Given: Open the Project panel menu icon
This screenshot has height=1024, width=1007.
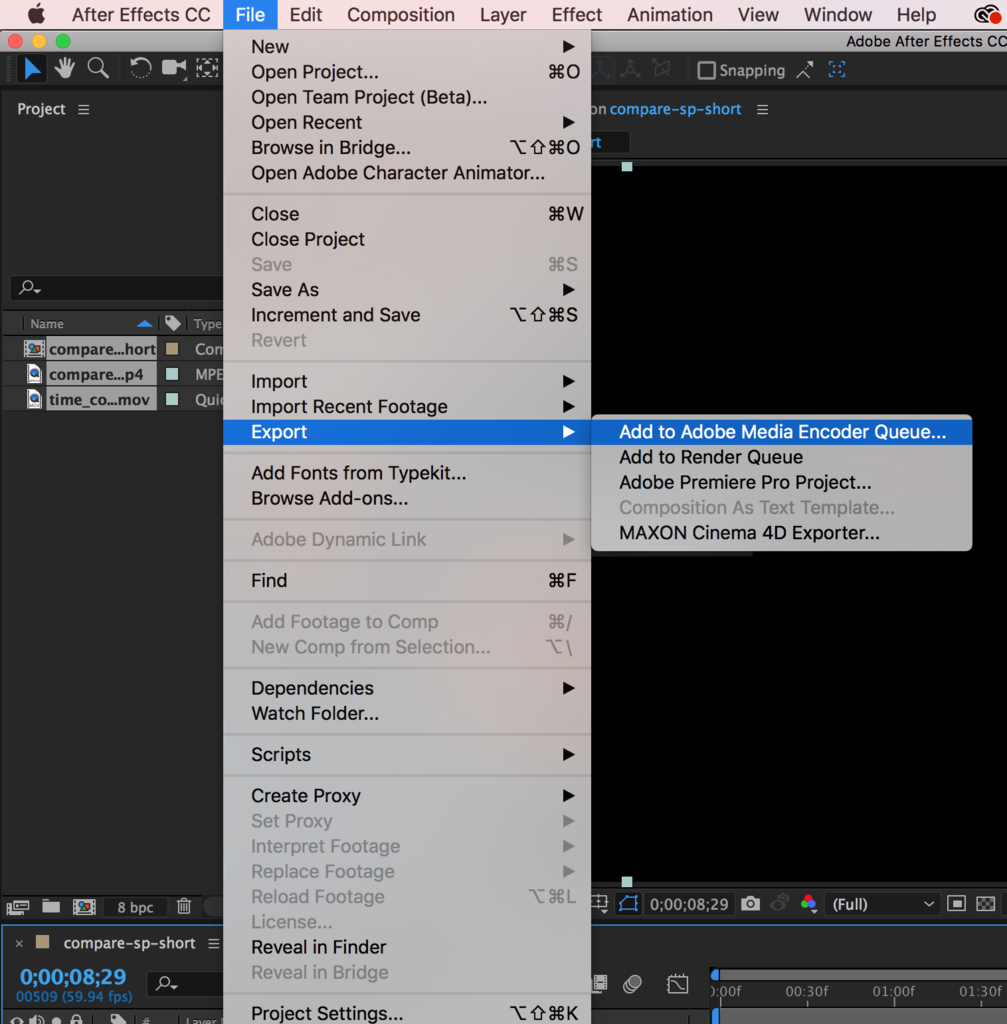Looking at the screenshot, I should tap(84, 110).
